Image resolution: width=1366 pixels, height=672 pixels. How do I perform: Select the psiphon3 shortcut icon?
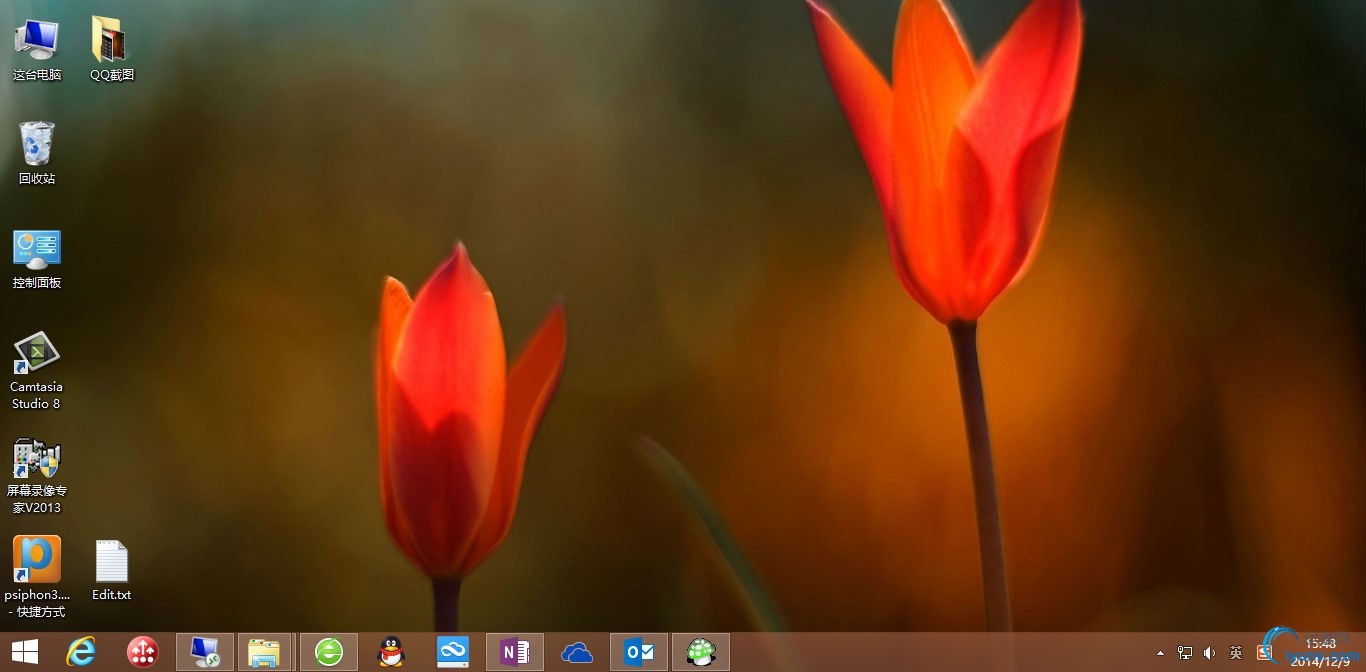click(37, 577)
